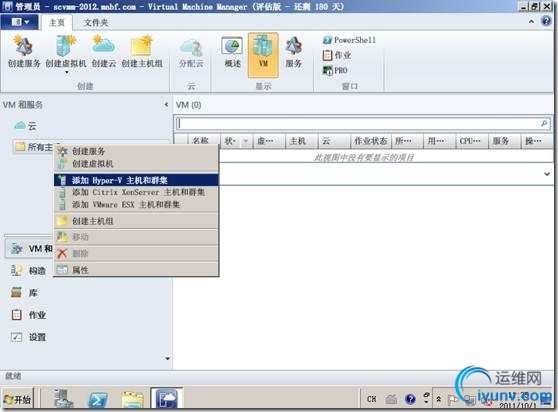Choose 创建服务 in the context menu
Viewport: 558px width, 412px height.
pyautogui.click(x=136, y=151)
